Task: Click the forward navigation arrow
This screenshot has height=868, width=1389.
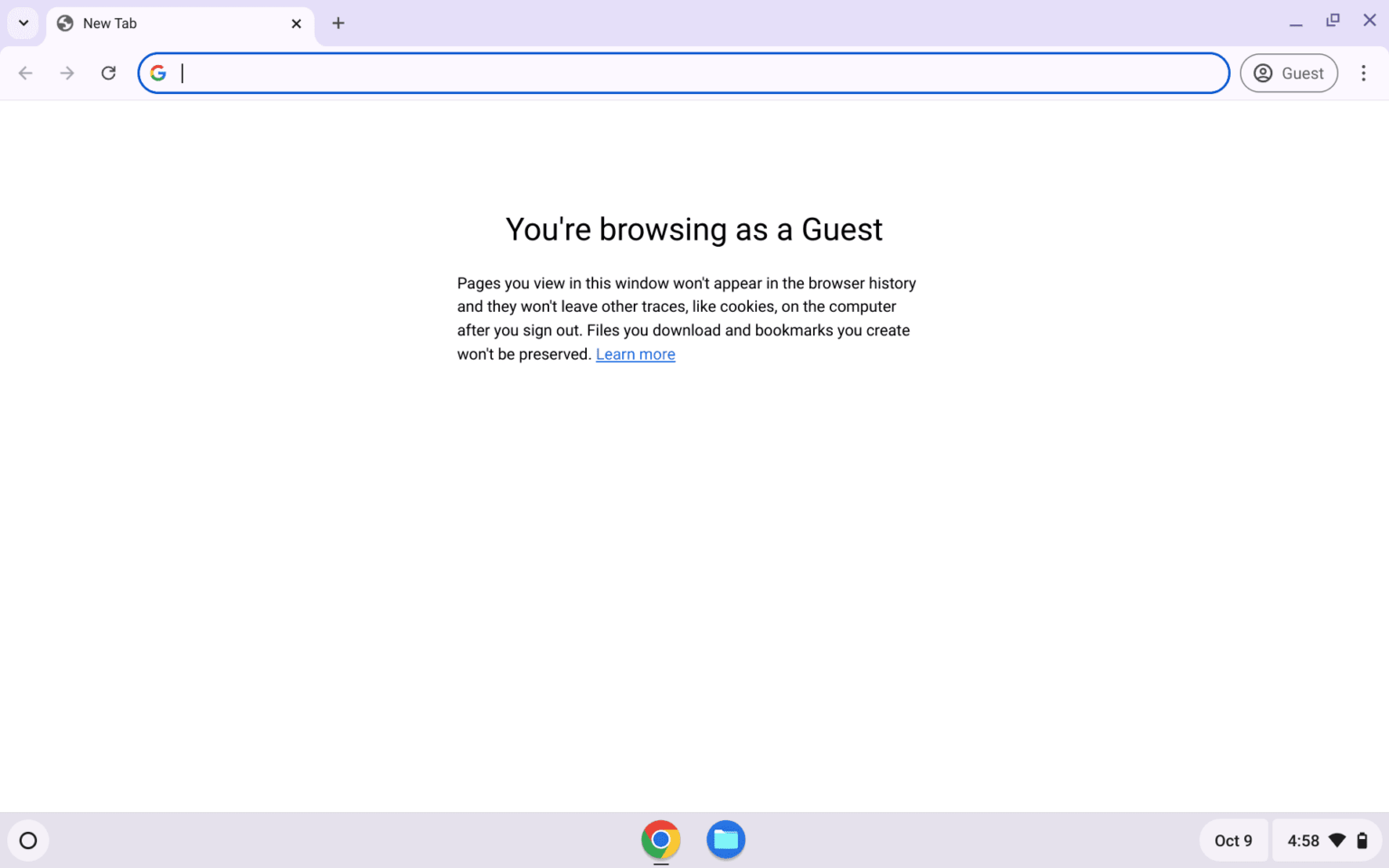Action: [x=67, y=73]
